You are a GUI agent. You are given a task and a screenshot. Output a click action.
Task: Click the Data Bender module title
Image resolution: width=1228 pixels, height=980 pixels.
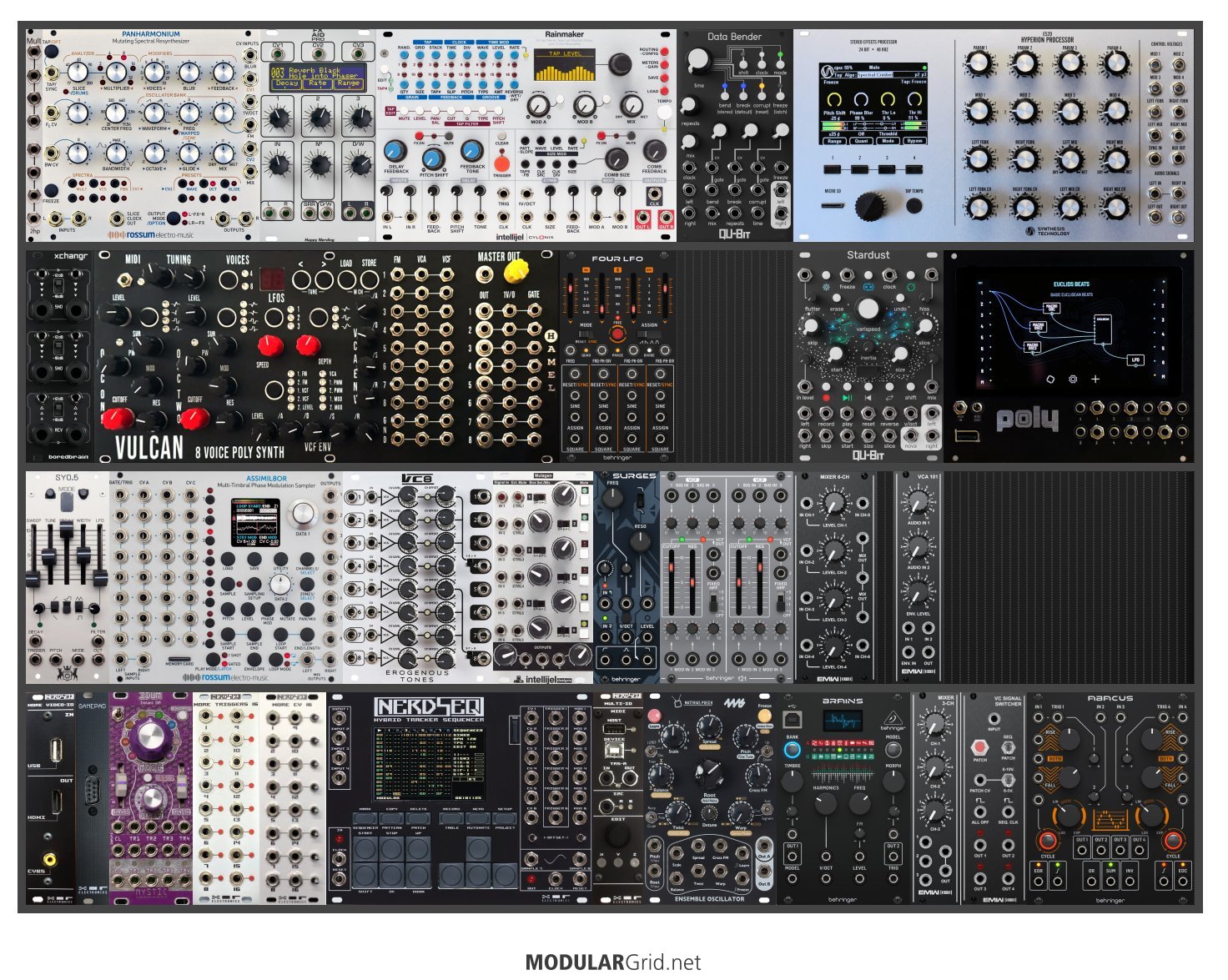734,37
